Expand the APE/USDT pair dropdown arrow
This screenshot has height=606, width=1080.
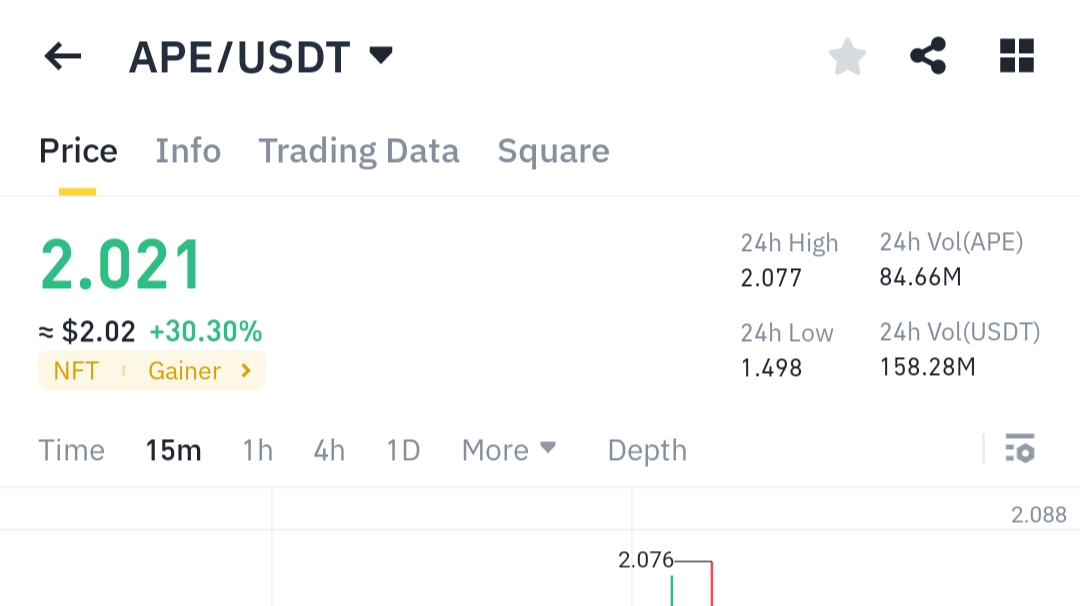point(381,55)
